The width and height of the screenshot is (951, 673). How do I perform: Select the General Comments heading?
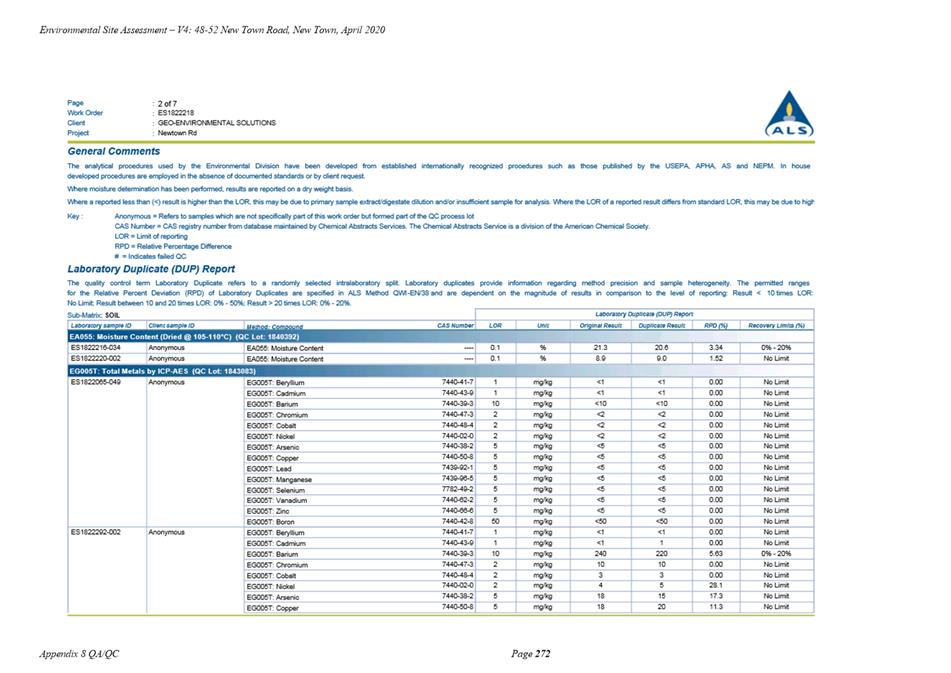(x=113, y=152)
